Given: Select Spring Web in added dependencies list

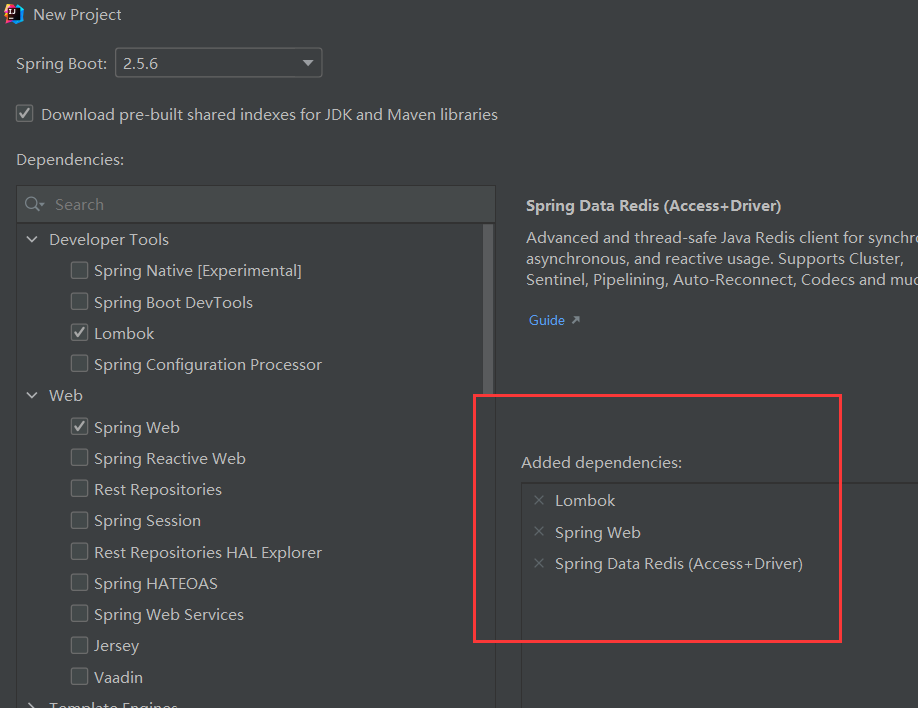Looking at the screenshot, I should [598, 532].
